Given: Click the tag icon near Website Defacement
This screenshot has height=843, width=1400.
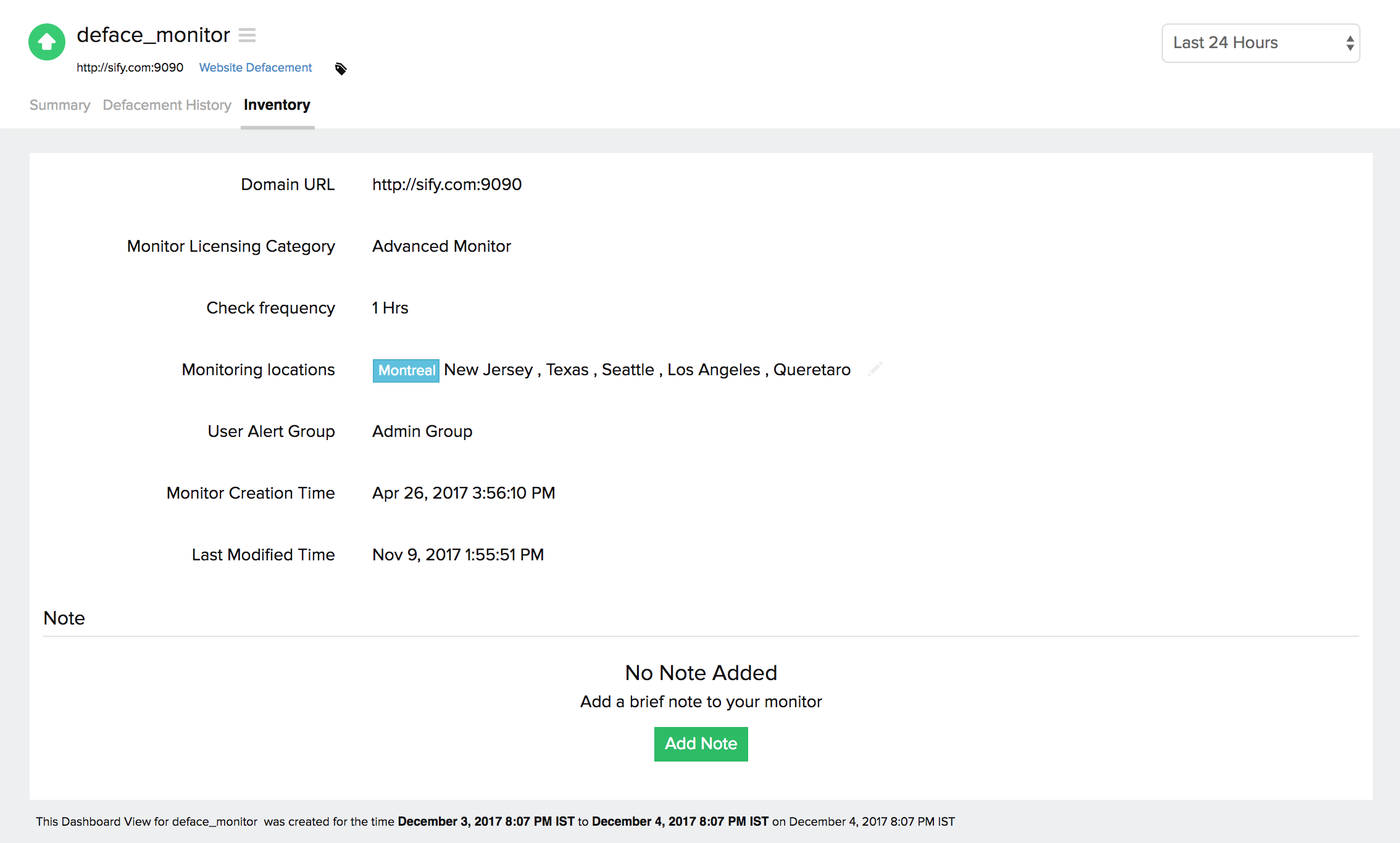Looking at the screenshot, I should (x=341, y=69).
